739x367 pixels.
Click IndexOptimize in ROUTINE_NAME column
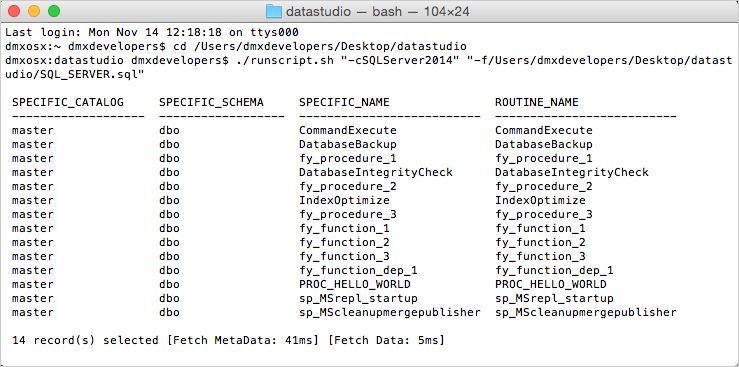540,200
